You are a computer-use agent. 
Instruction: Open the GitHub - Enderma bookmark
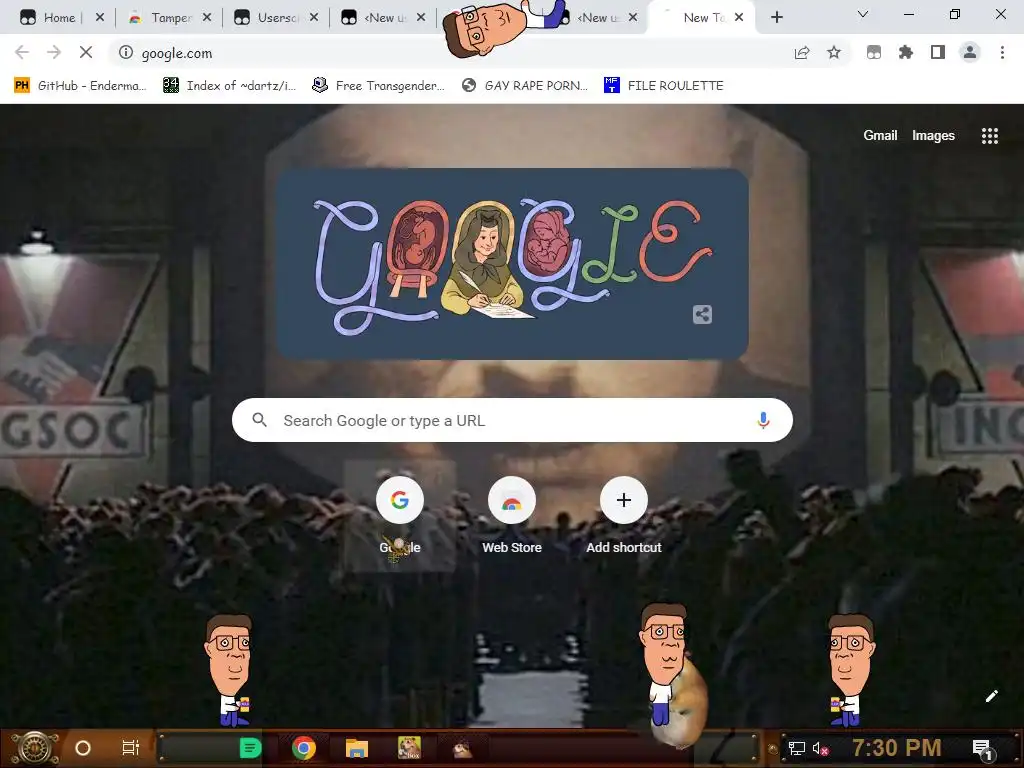tap(80, 86)
